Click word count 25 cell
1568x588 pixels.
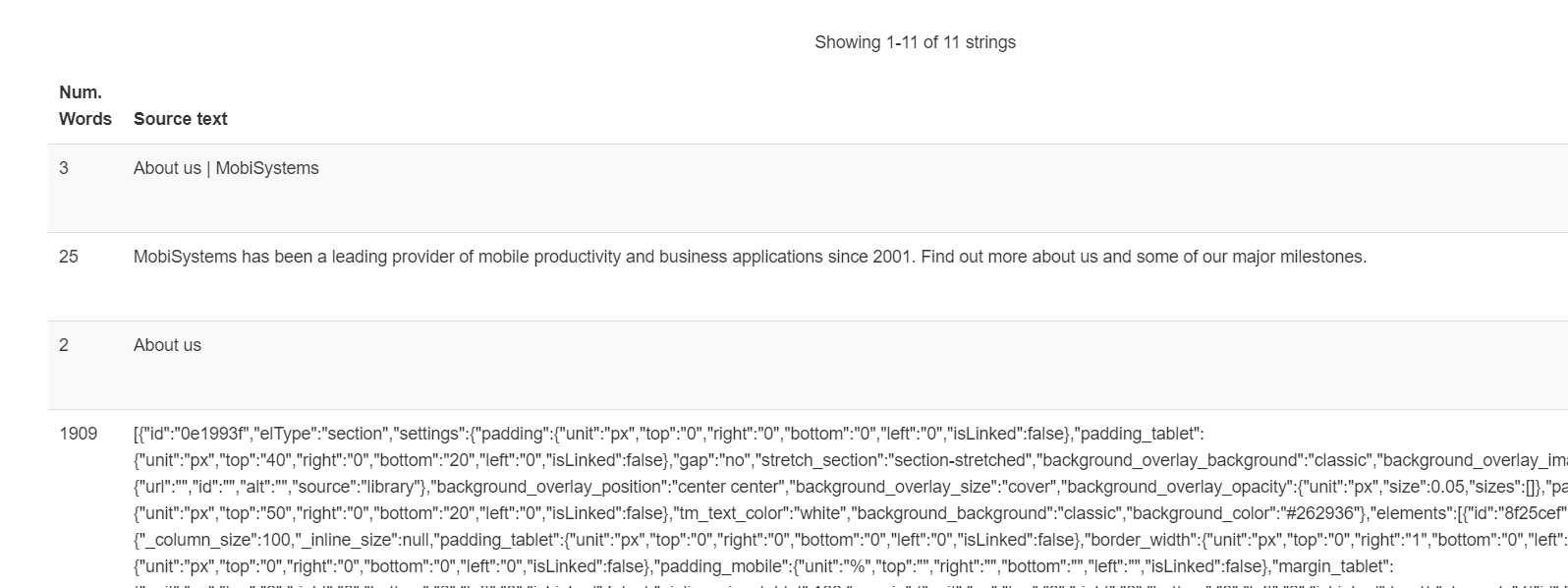pos(69,257)
